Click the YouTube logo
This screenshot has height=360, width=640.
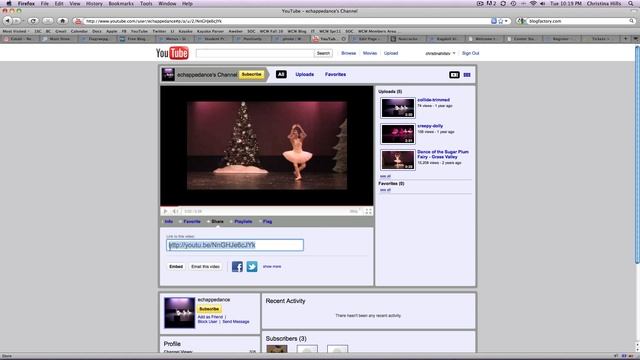pos(172,53)
